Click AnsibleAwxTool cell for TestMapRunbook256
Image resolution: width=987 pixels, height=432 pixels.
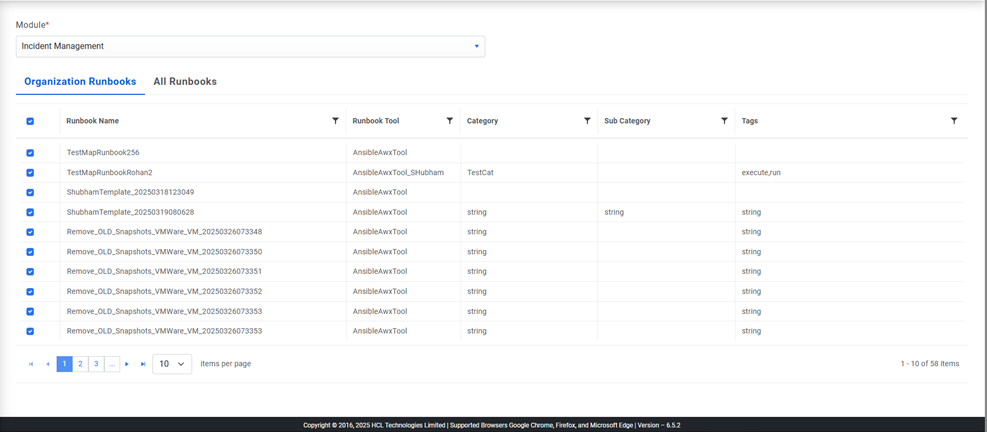point(380,153)
